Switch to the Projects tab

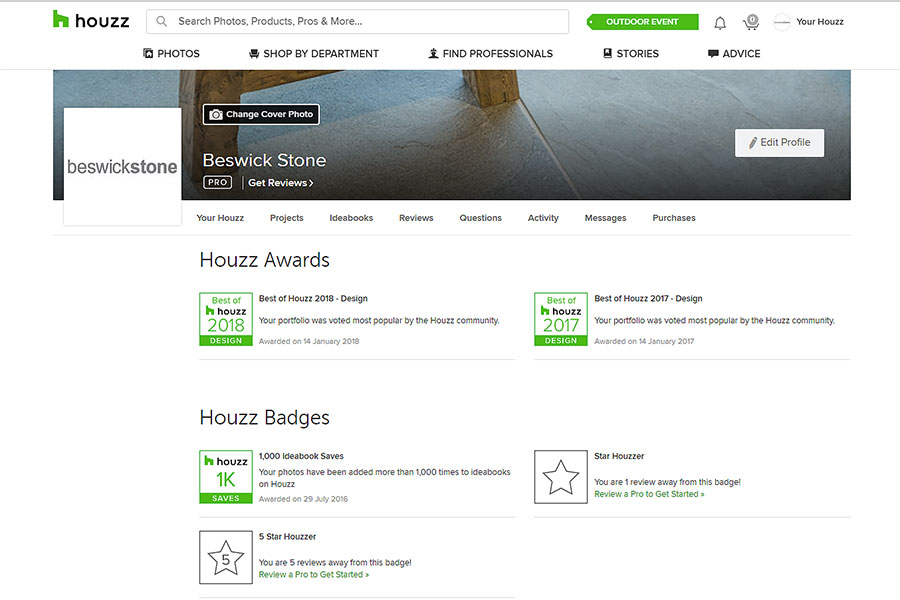(x=286, y=218)
